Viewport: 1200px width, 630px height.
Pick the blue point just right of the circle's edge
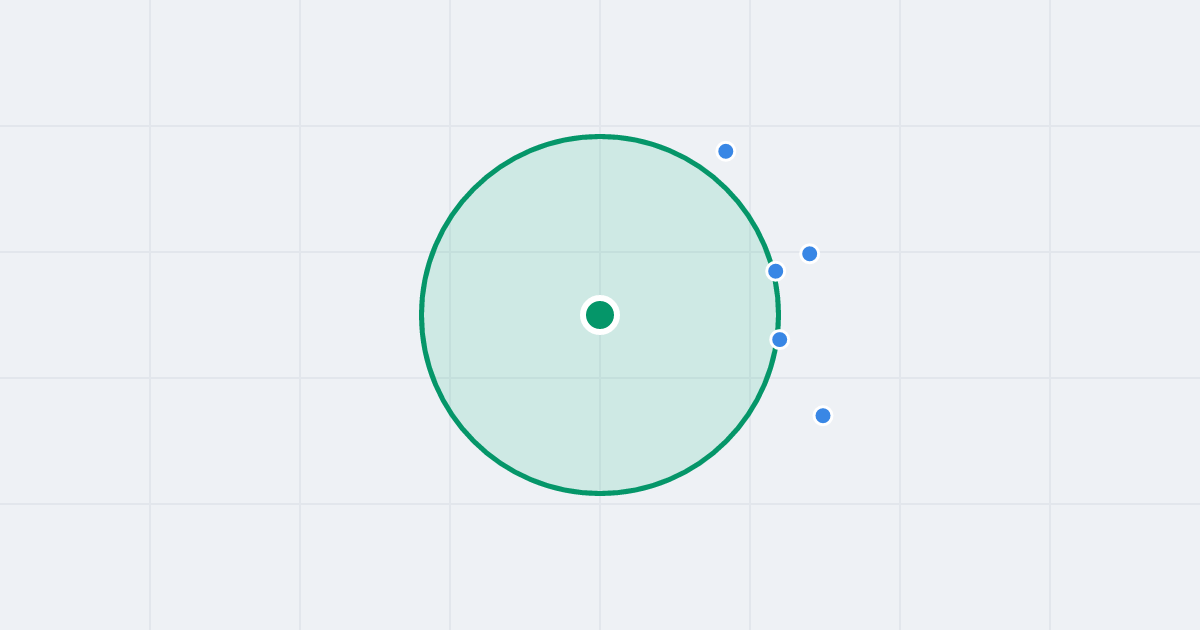coord(810,253)
